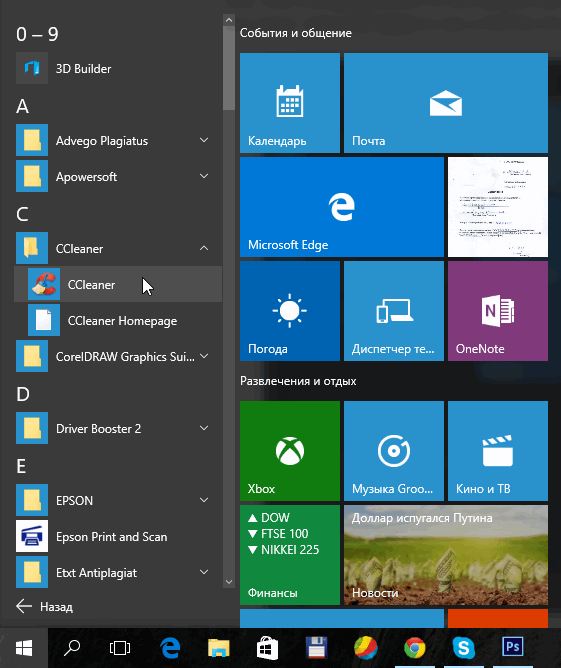
Task: Open Skype from the taskbar
Action: pos(463,648)
